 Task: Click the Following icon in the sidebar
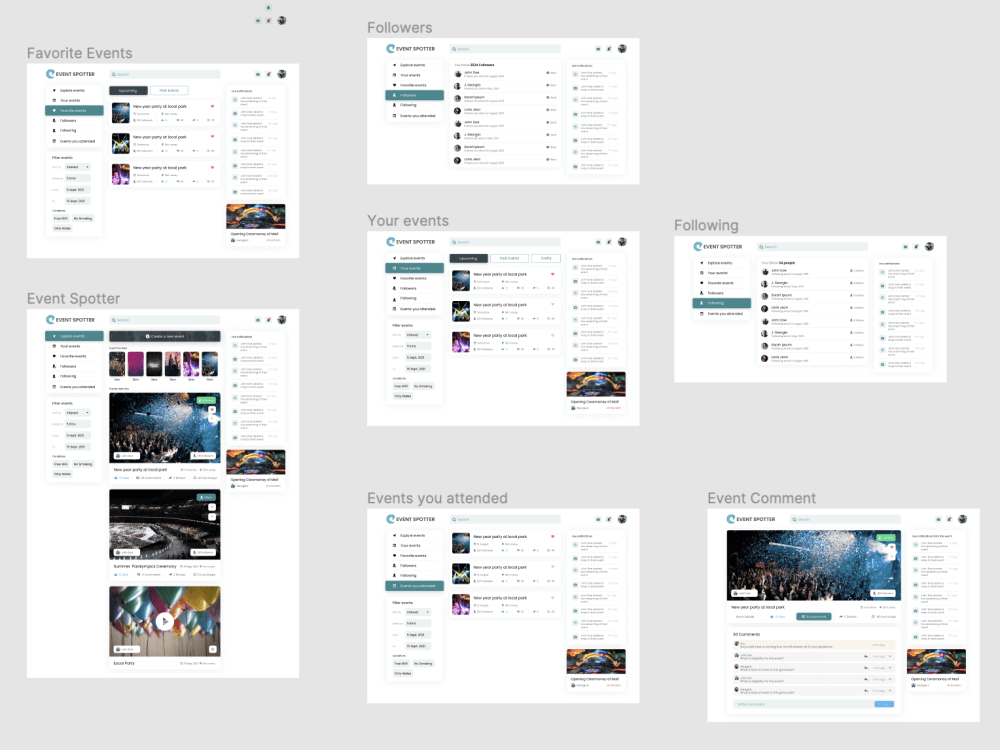coord(53,376)
